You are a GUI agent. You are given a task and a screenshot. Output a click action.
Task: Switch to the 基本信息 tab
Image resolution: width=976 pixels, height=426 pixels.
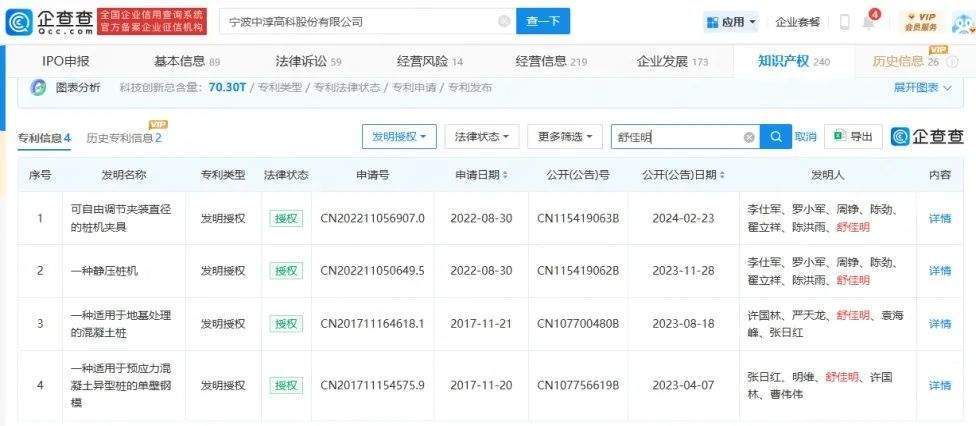(x=187, y=61)
